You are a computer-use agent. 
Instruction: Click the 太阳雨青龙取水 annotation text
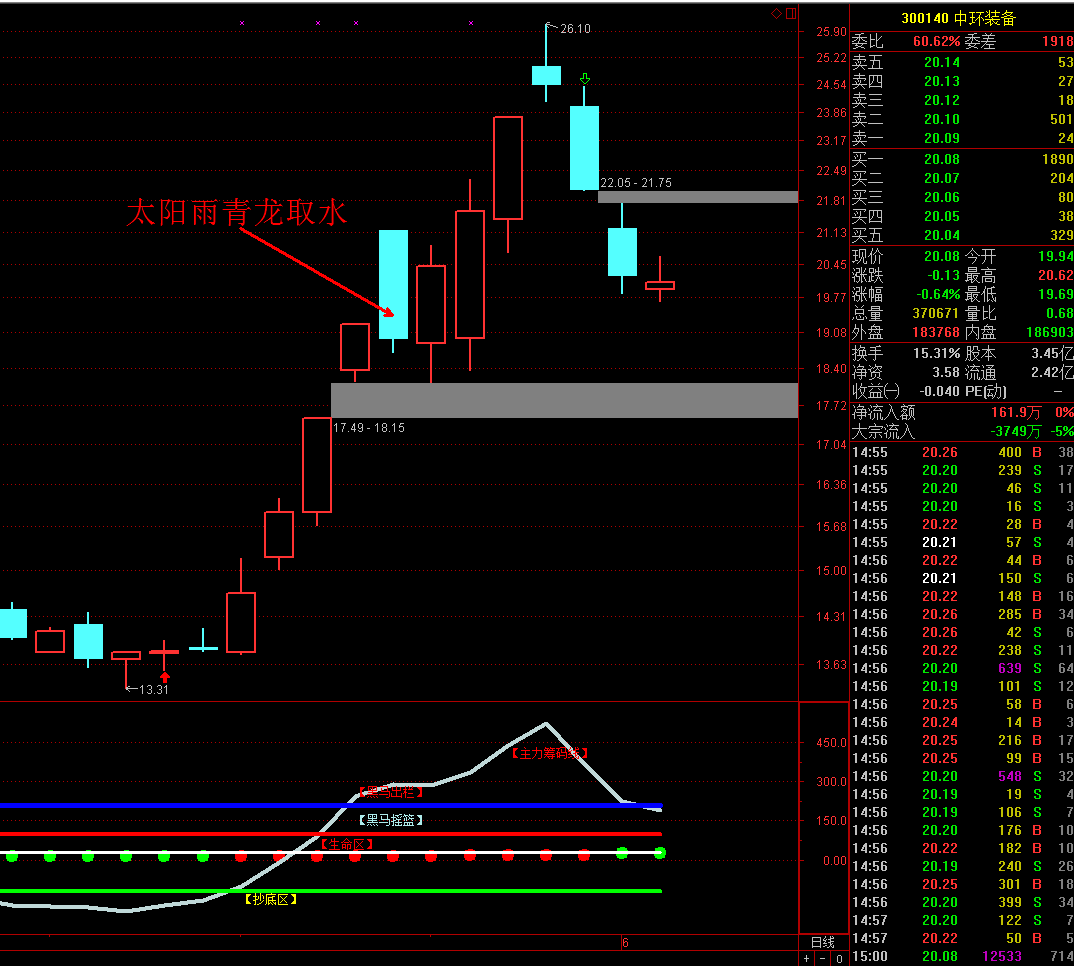tap(236, 213)
